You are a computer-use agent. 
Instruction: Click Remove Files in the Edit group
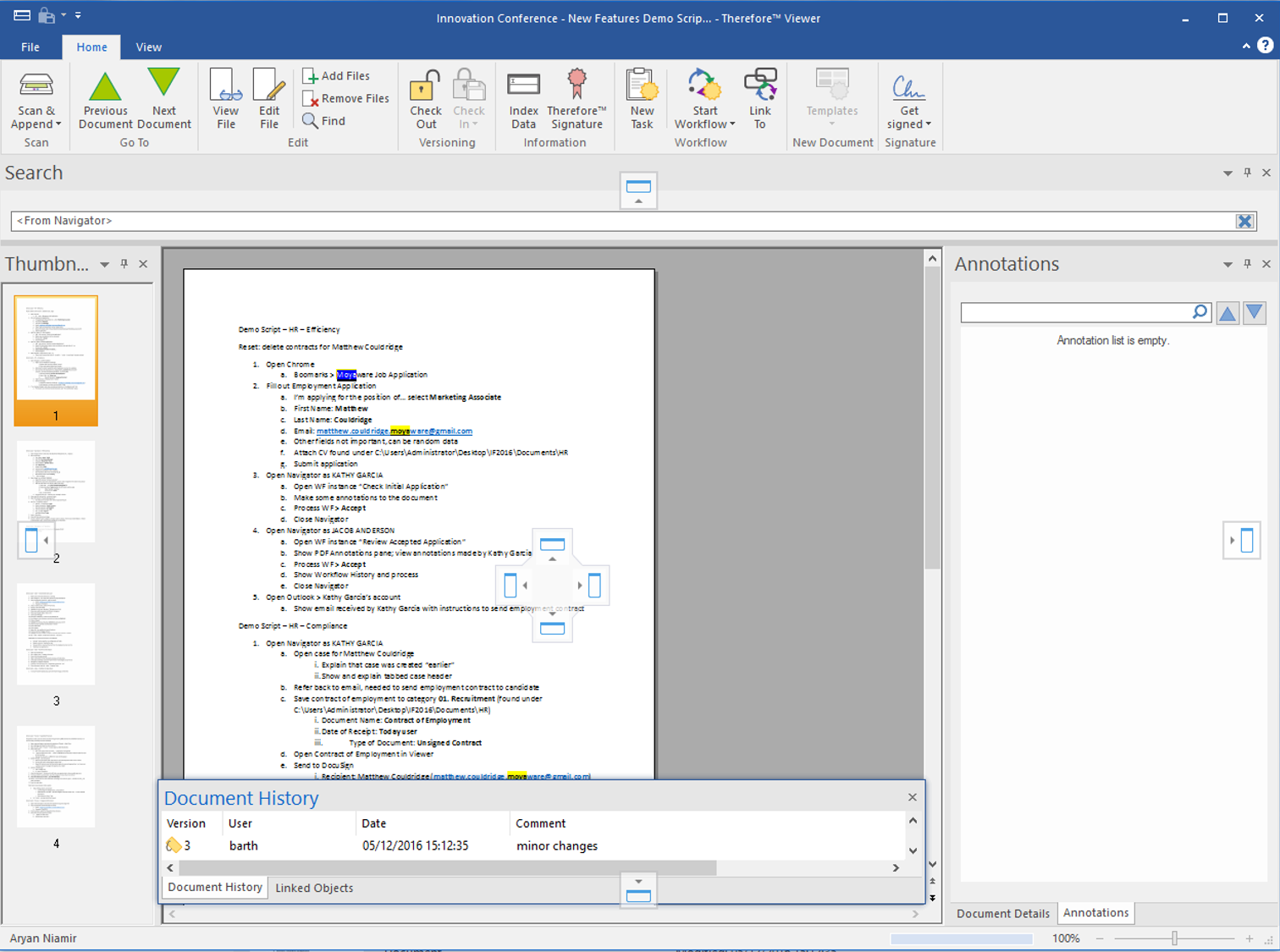(x=345, y=98)
